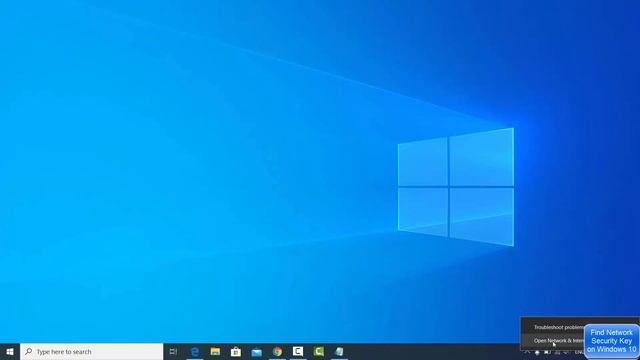Choose 'Open Network & Internet settings' menu entry

(552, 340)
